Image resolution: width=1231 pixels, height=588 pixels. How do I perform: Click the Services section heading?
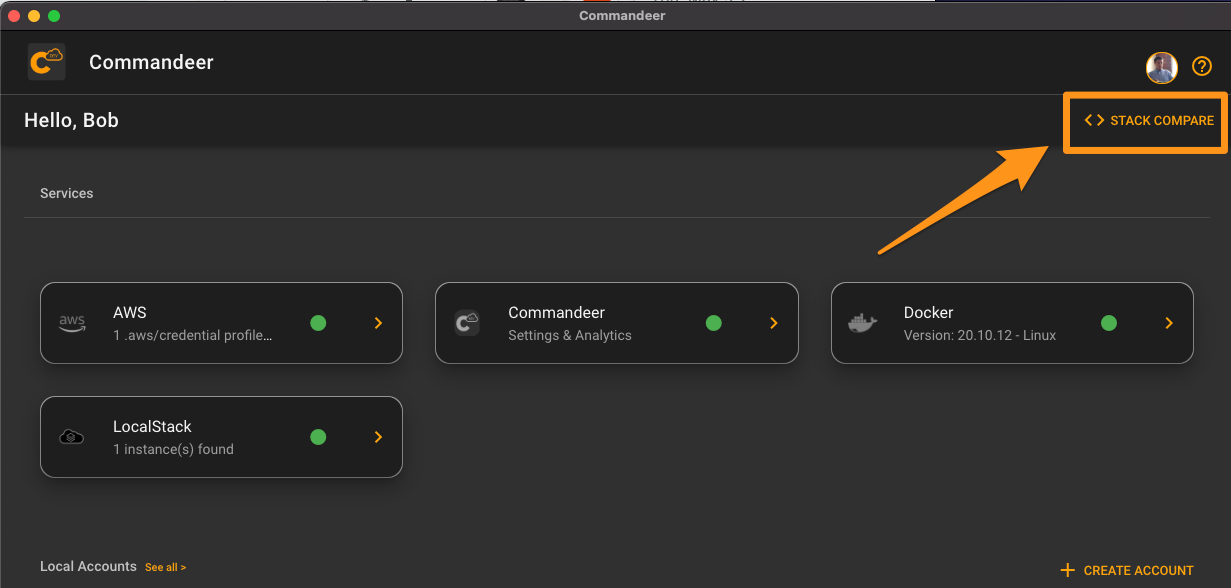coord(67,193)
